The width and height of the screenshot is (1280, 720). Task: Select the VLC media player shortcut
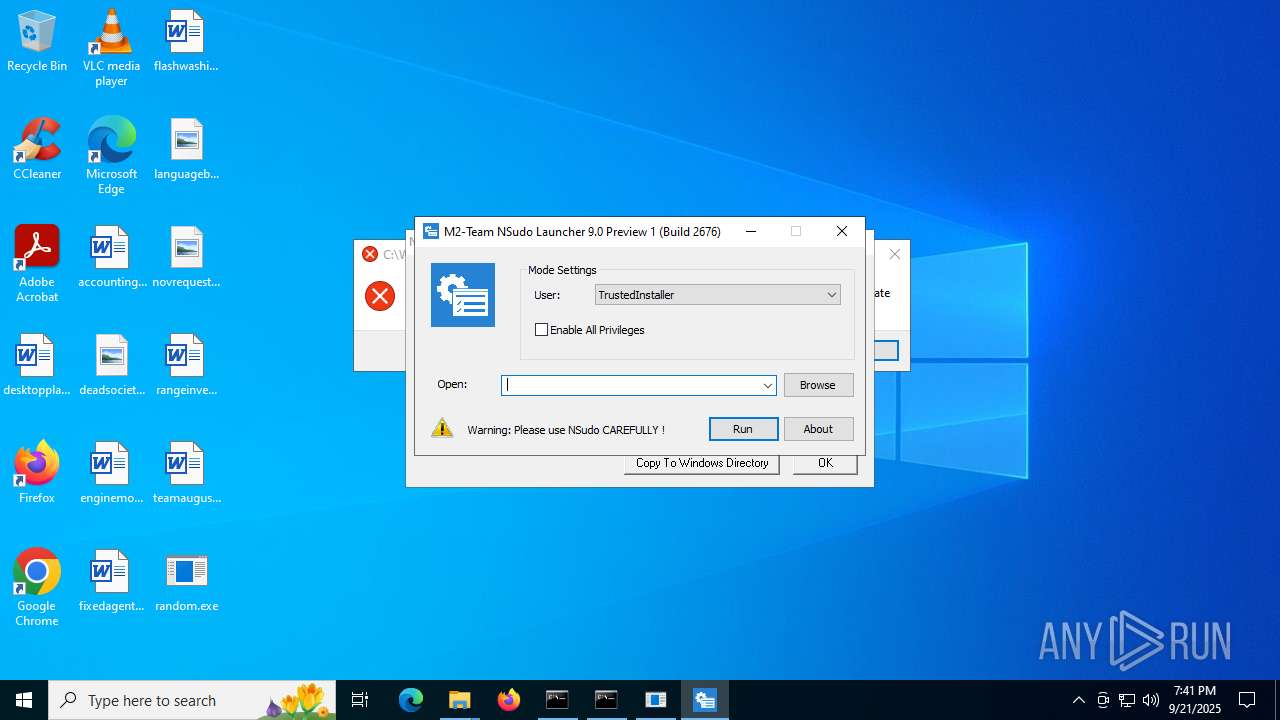click(111, 47)
